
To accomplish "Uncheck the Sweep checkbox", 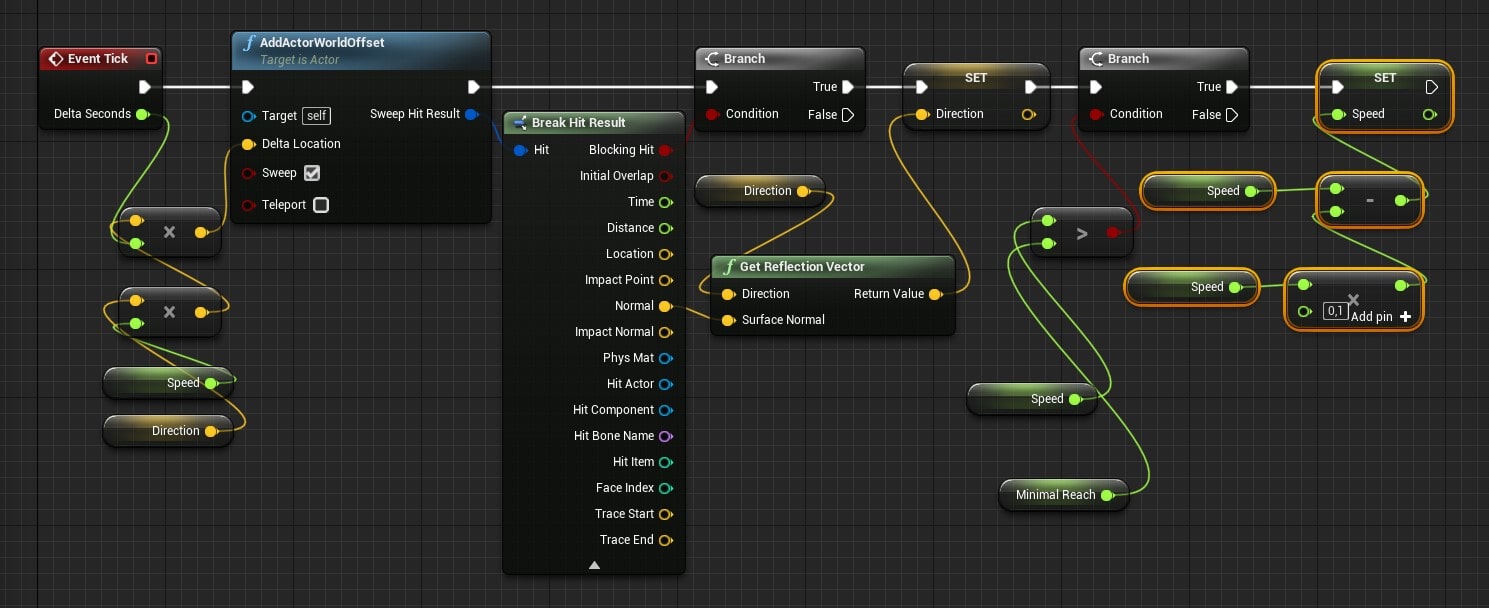I will [312, 173].
